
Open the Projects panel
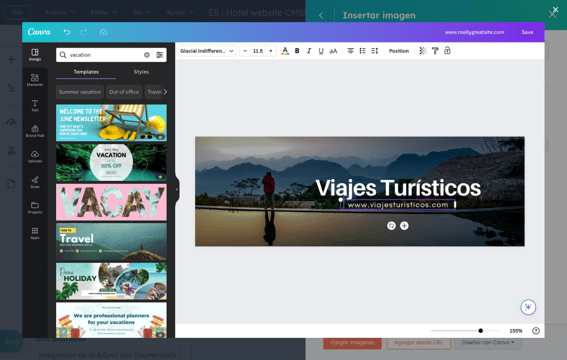point(35,207)
